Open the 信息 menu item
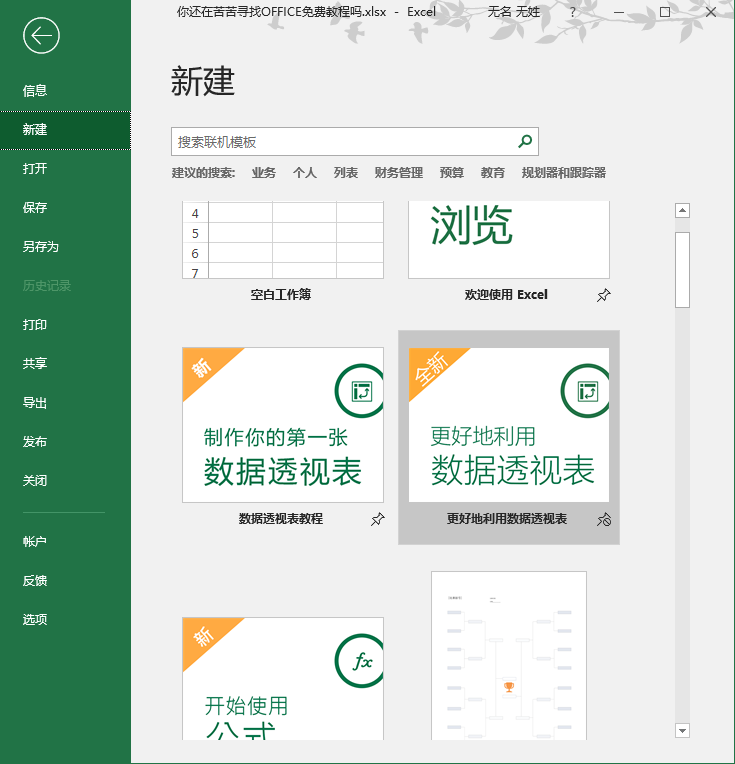Screen dimensions: 735x764 click(x=65, y=91)
